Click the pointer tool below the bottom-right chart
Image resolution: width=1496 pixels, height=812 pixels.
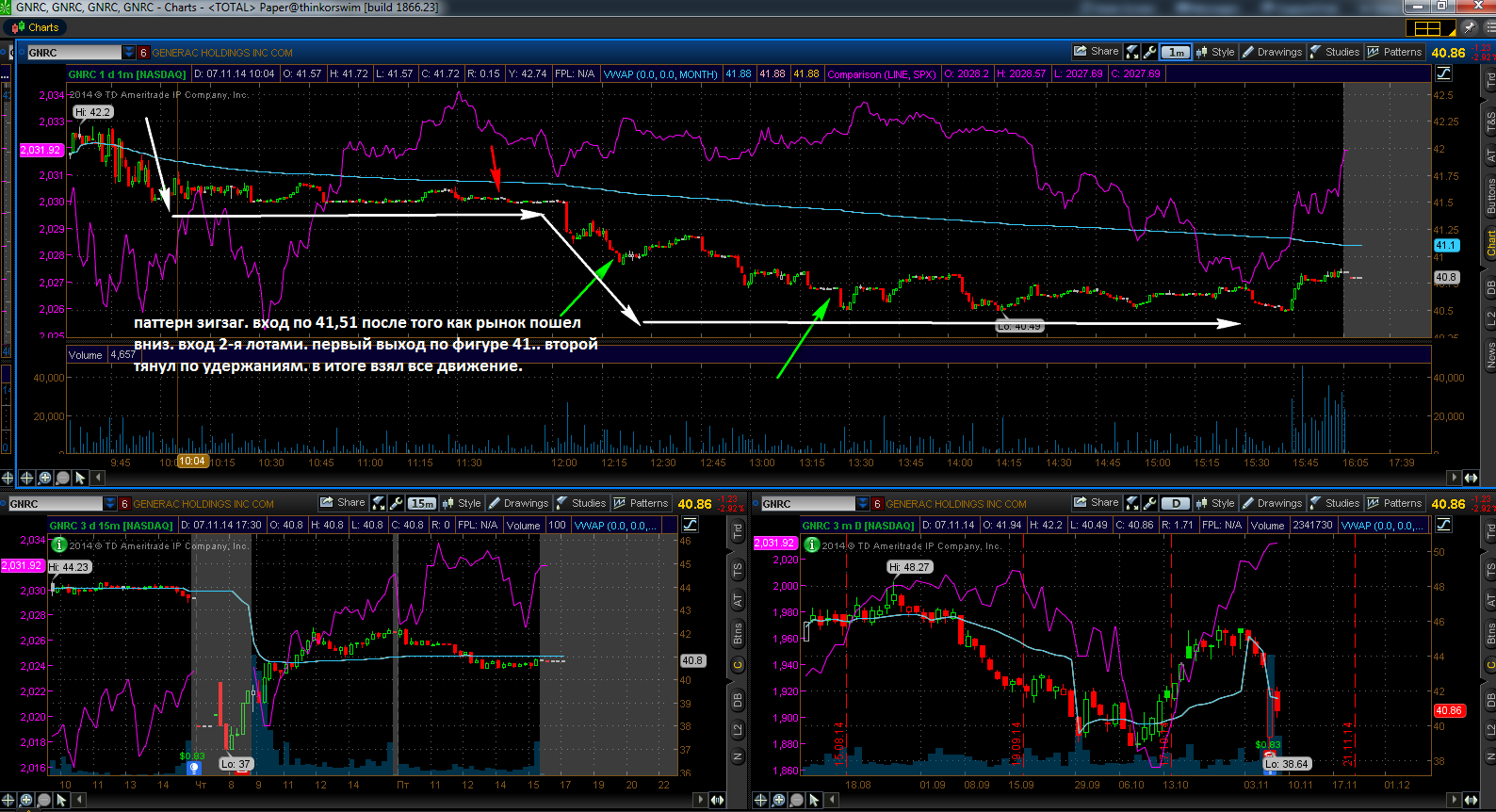(x=814, y=800)
